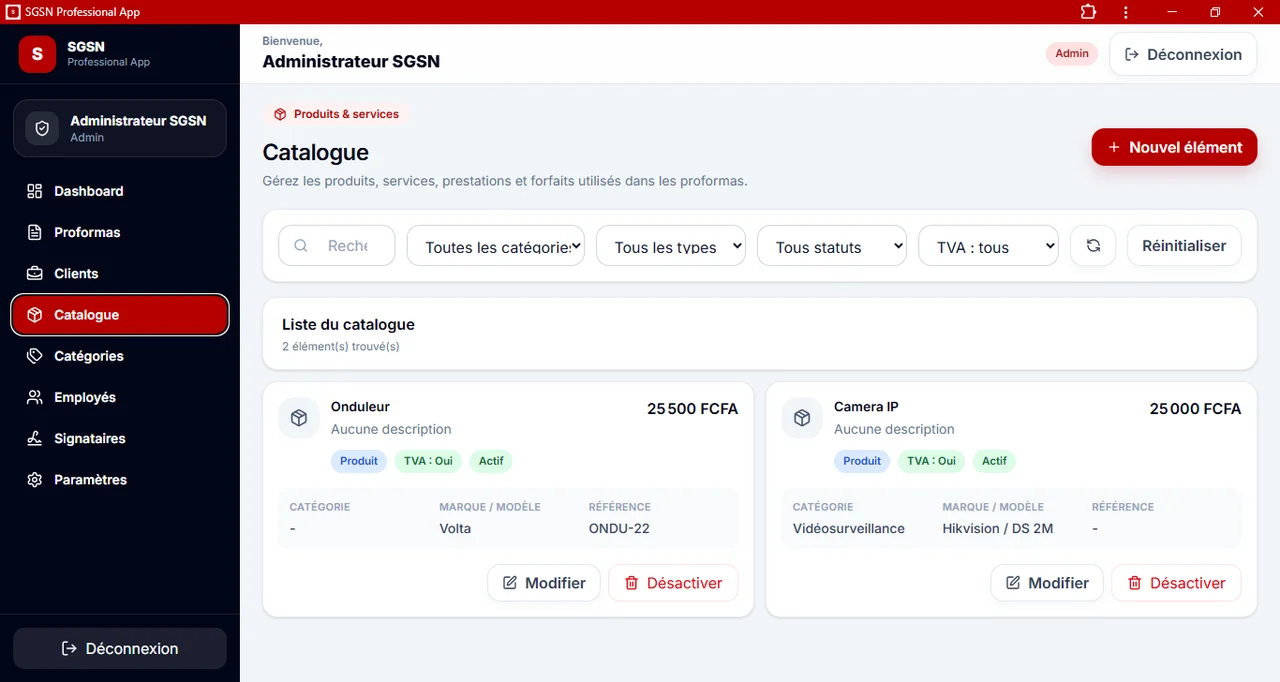Click Déconnexion at sidebar bottom
This screenshot has width=1280, height=682.
pyautogui.click(x=120, y=649)
